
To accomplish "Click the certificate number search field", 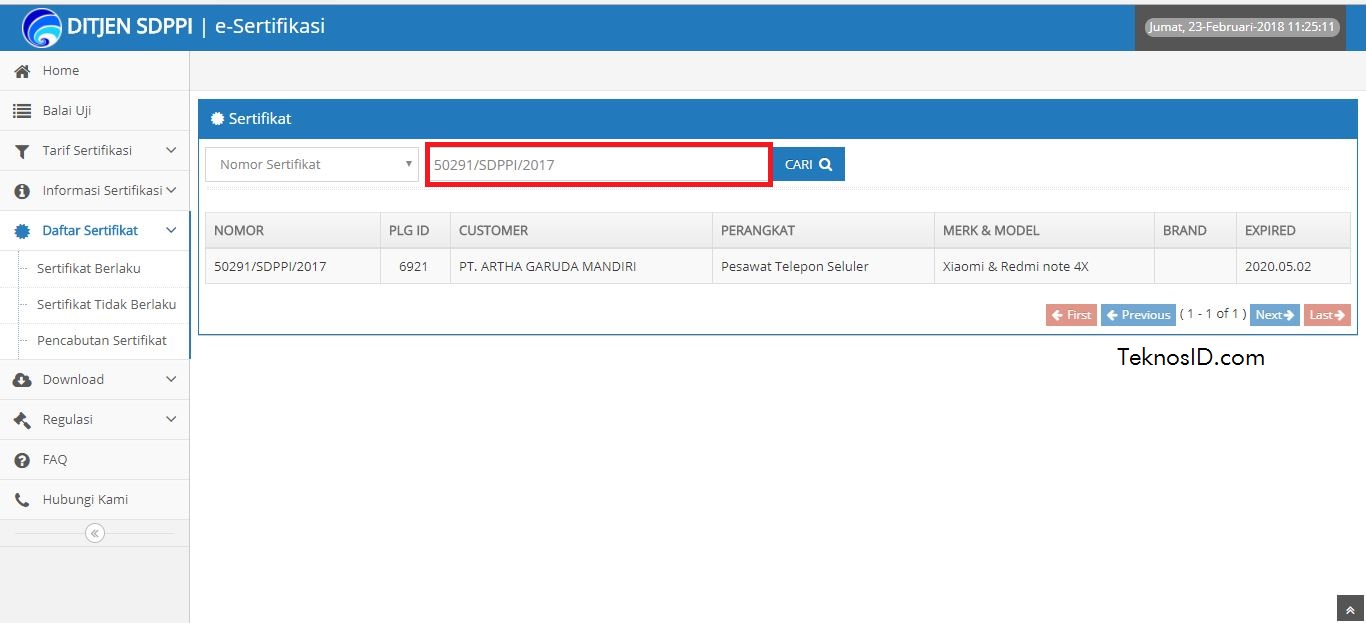I will (x=599, y=165).
